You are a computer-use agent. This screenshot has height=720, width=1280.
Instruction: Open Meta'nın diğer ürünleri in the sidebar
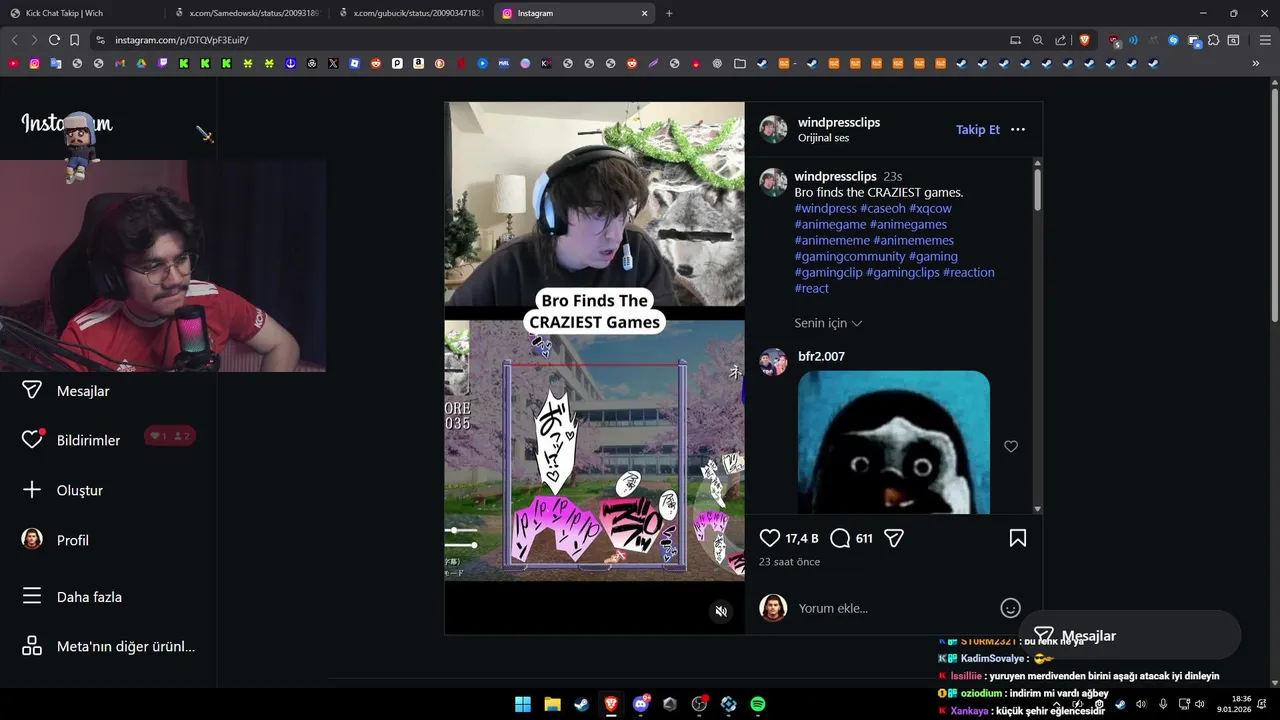coord(108,646)
